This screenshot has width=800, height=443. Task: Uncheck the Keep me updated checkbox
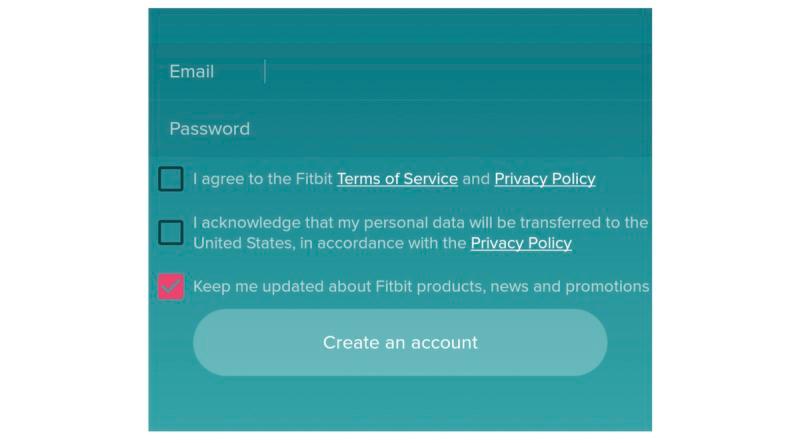click(171, 287)
